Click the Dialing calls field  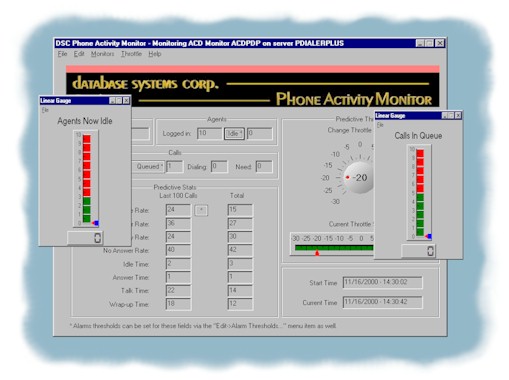[x=219, y=166]
